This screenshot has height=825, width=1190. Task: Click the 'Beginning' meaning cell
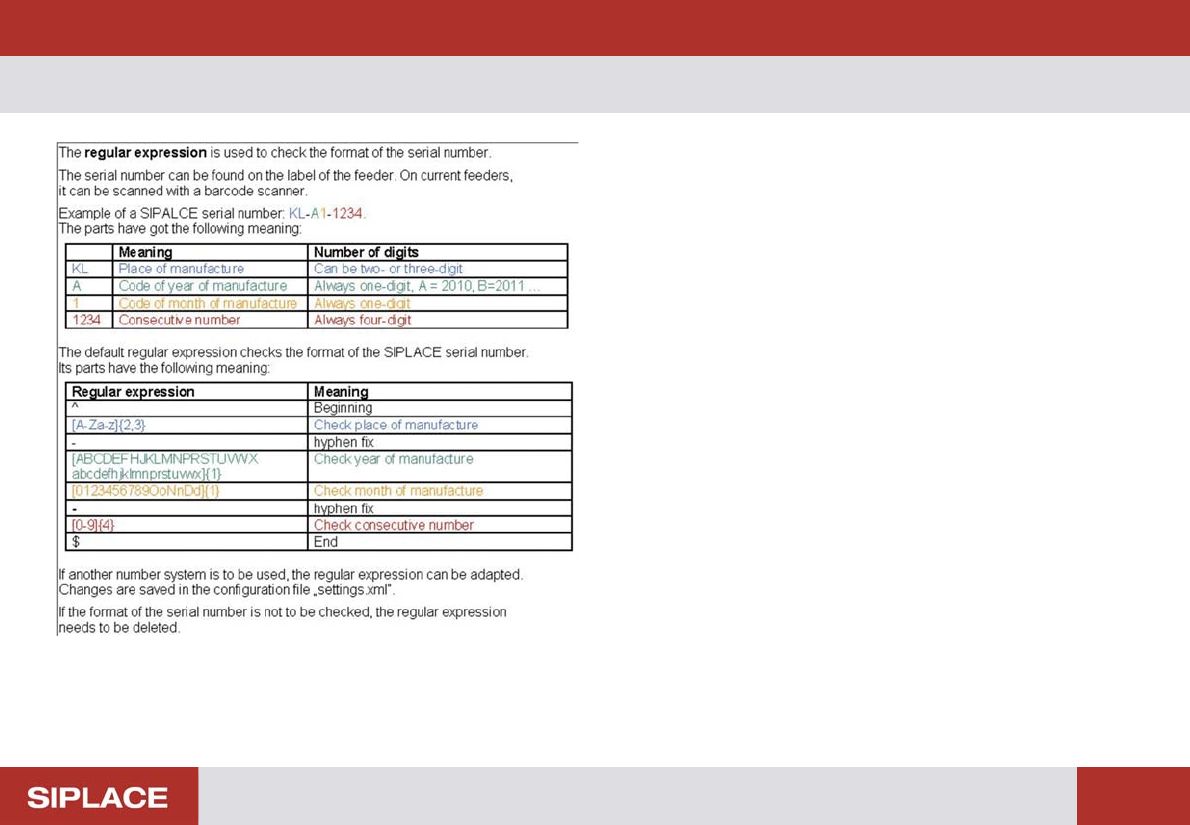pyautogui.click(x=440, y=408)
